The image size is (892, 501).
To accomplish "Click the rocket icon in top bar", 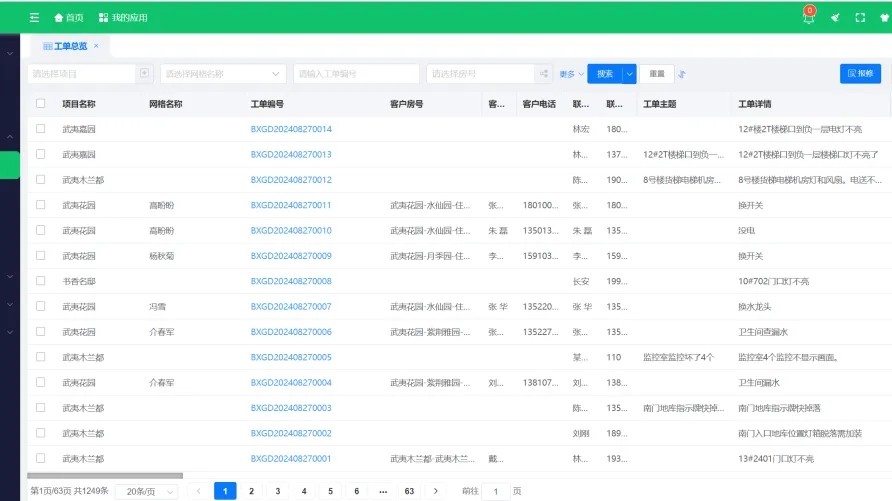I will coord(834,17).
